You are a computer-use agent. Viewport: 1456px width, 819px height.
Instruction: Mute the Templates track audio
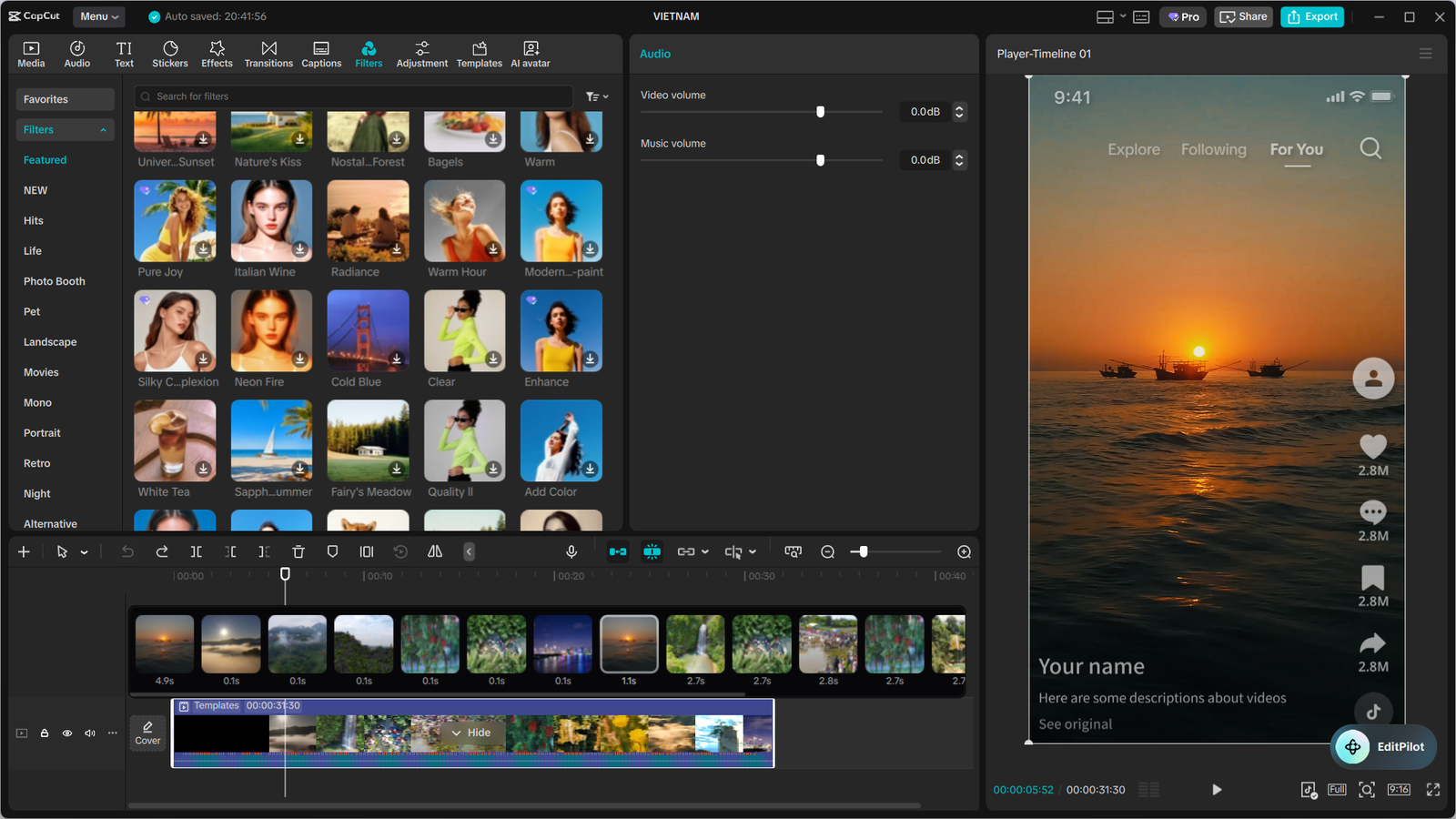pos(89,733)
